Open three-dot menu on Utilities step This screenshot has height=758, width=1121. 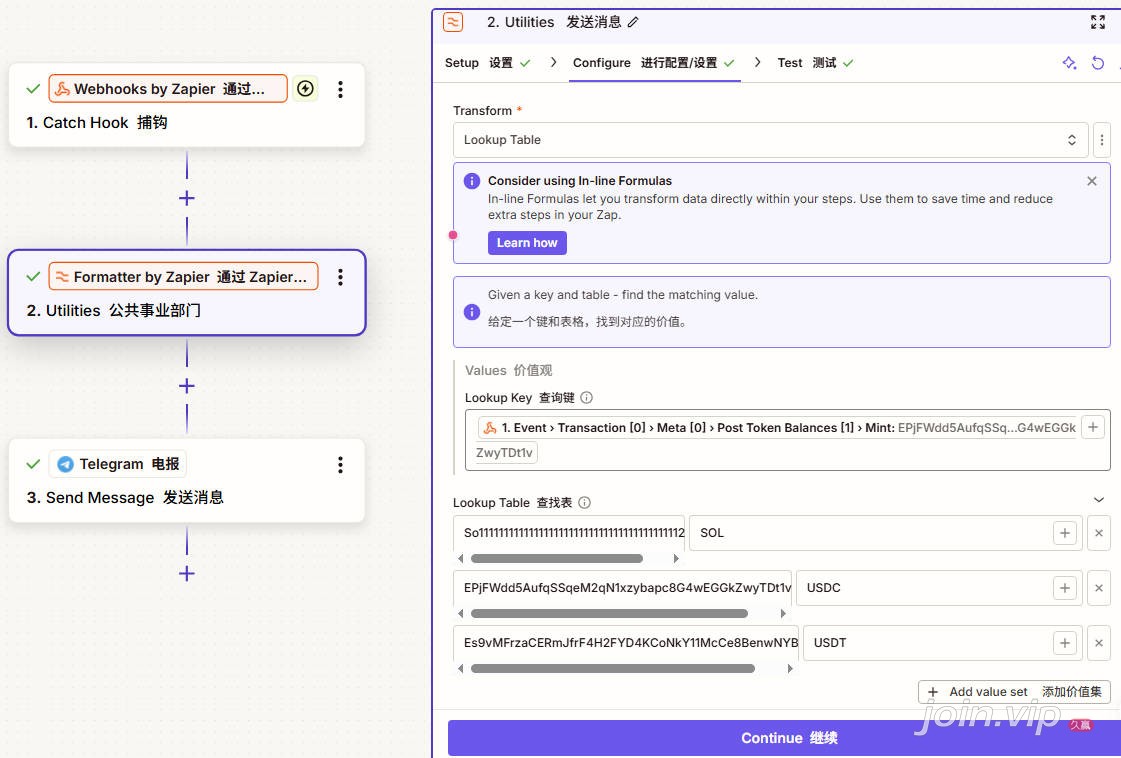(x=340, y=277)
